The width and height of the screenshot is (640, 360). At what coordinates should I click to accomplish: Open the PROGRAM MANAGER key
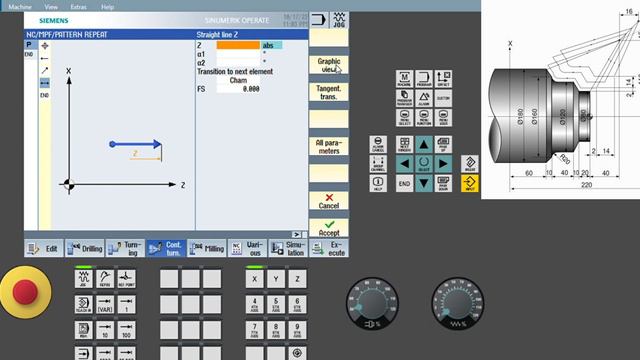click(404, 98)
